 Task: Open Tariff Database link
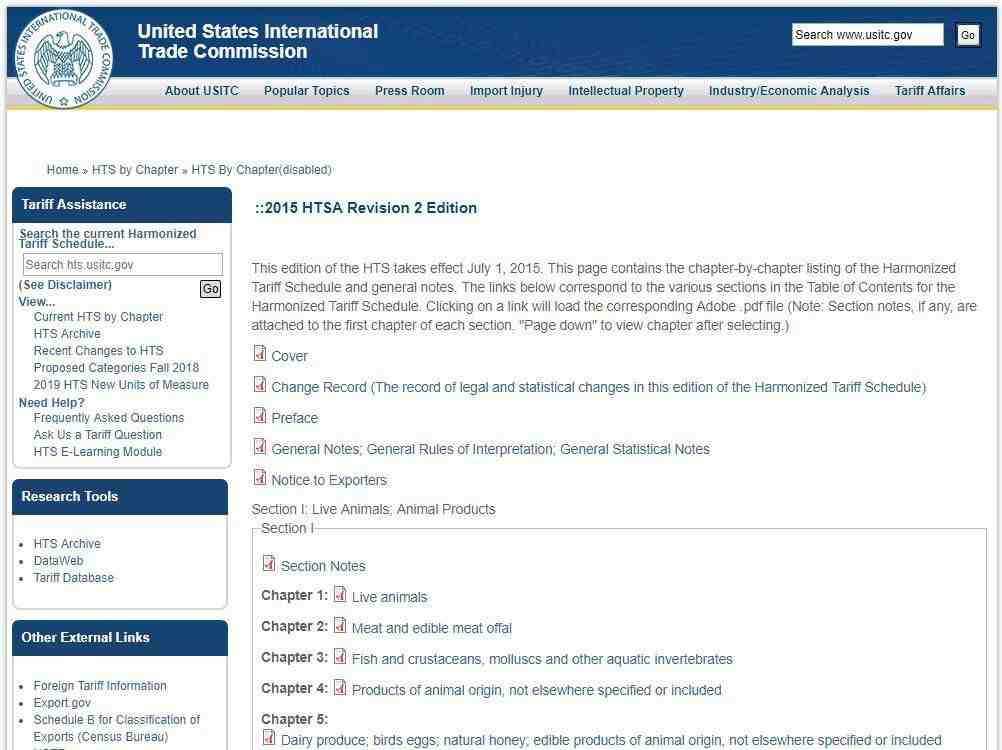point(73,578)
